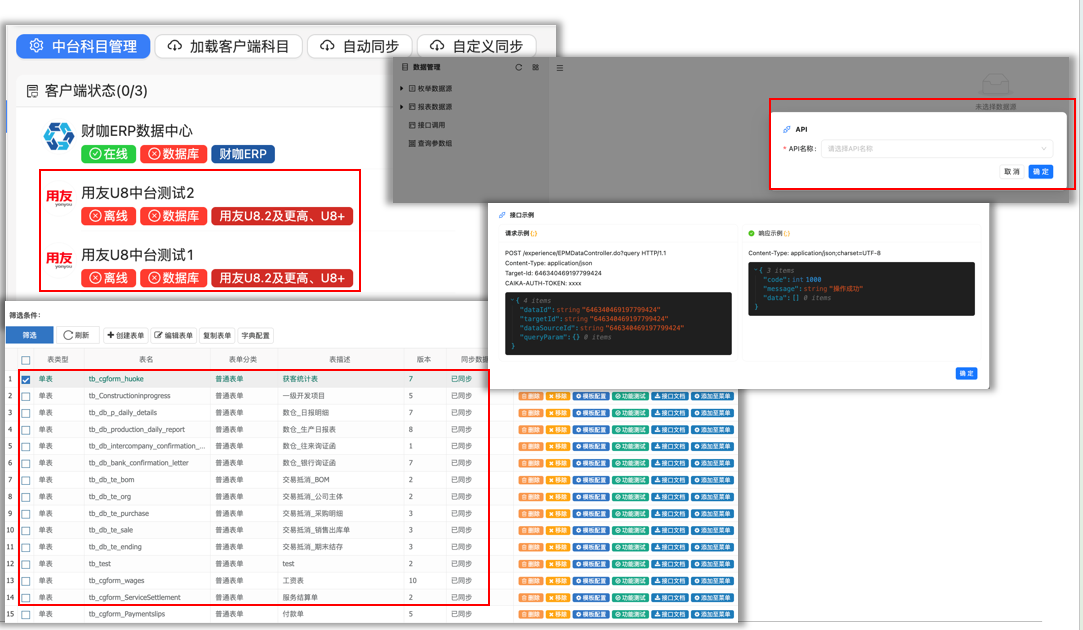Viewport: 1083px width, 630px height.
Task: Collapse the '4 items' JSON request block
Action: tap(512, 300)
